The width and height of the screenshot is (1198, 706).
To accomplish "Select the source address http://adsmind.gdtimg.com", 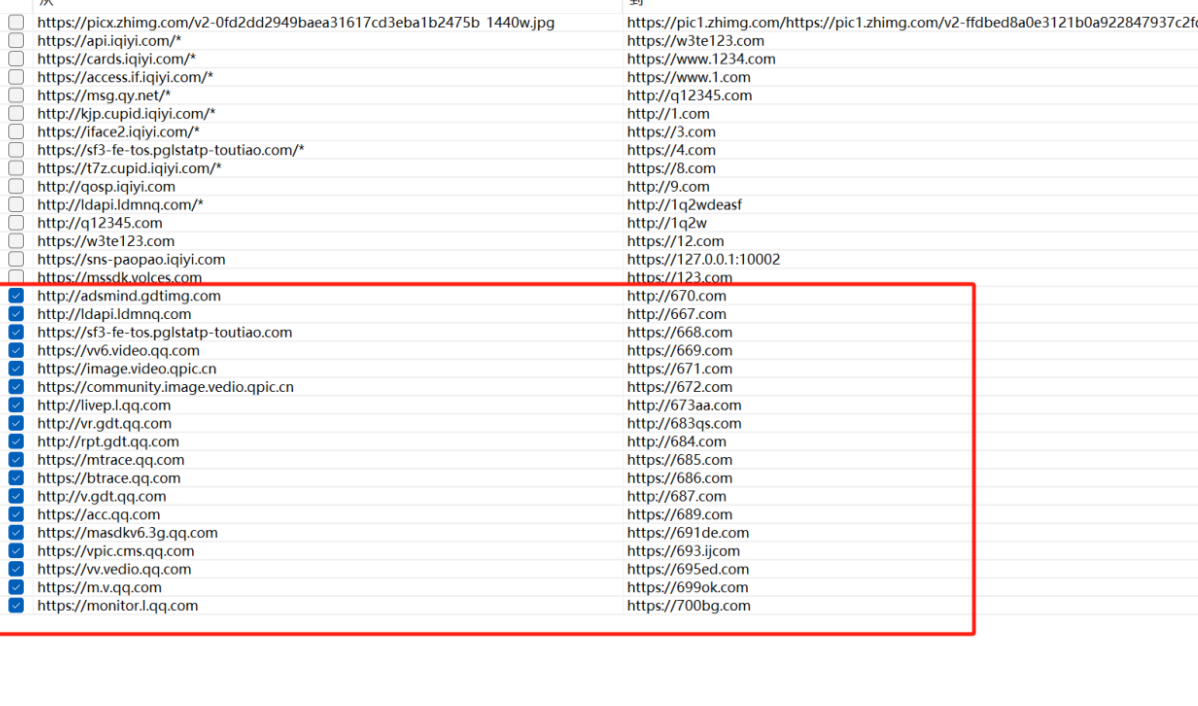I will coord(129,296).
